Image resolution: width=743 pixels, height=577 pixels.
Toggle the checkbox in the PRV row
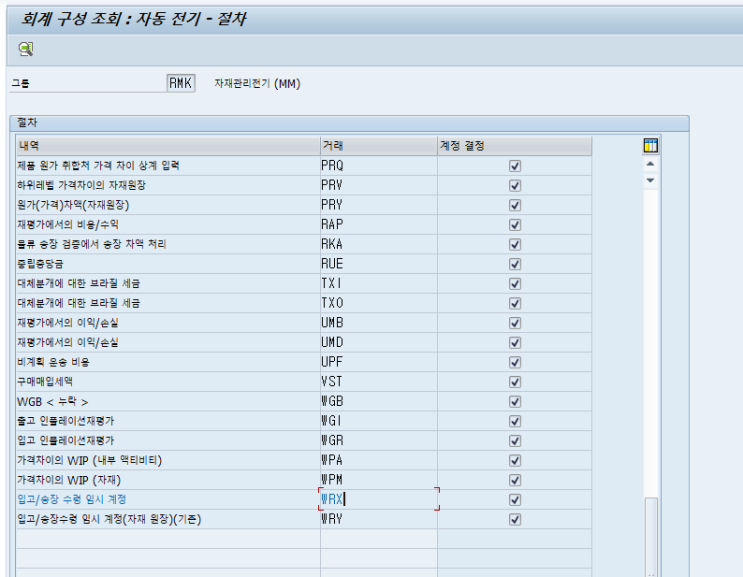coord(515,186)
